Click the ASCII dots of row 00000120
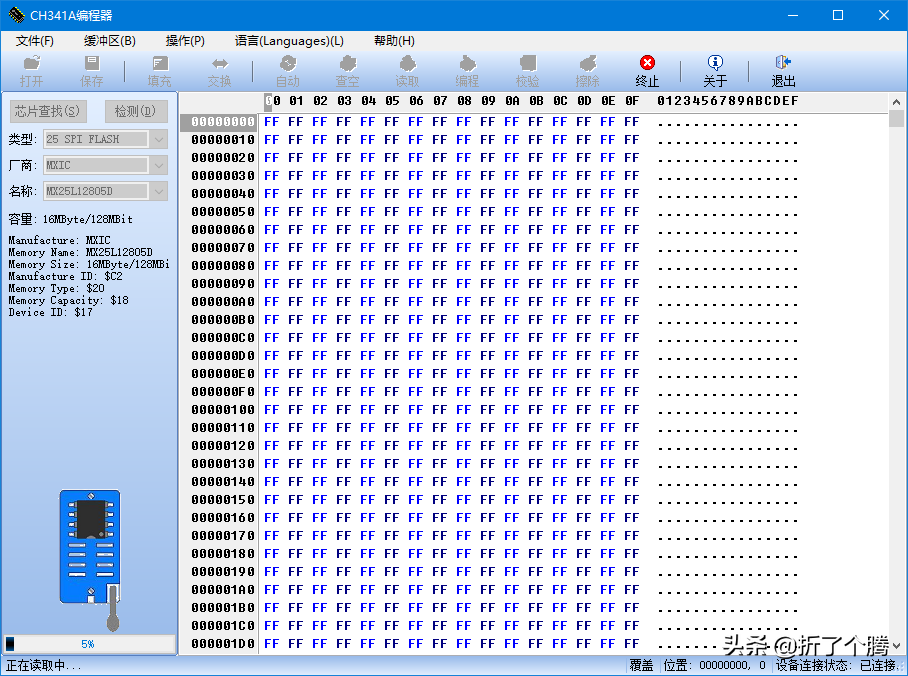Viewport: 908px width, 676px height. pyautogui.click(x=728, y=448)
